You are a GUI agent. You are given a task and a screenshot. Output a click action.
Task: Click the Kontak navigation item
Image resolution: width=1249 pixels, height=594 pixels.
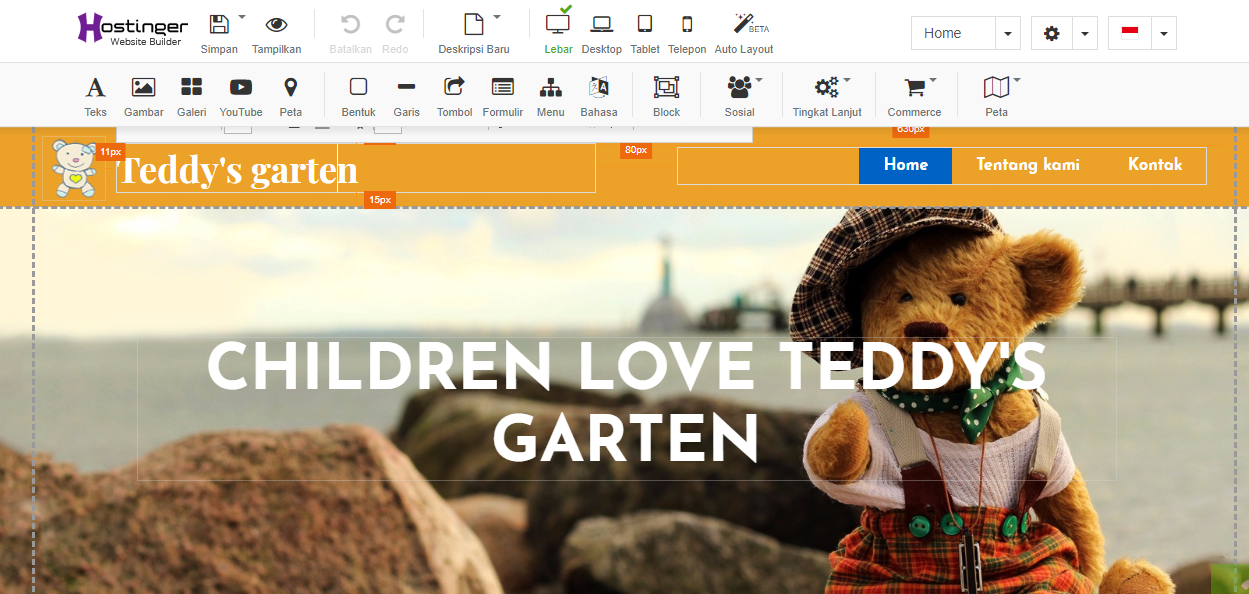coord(1155,165)
